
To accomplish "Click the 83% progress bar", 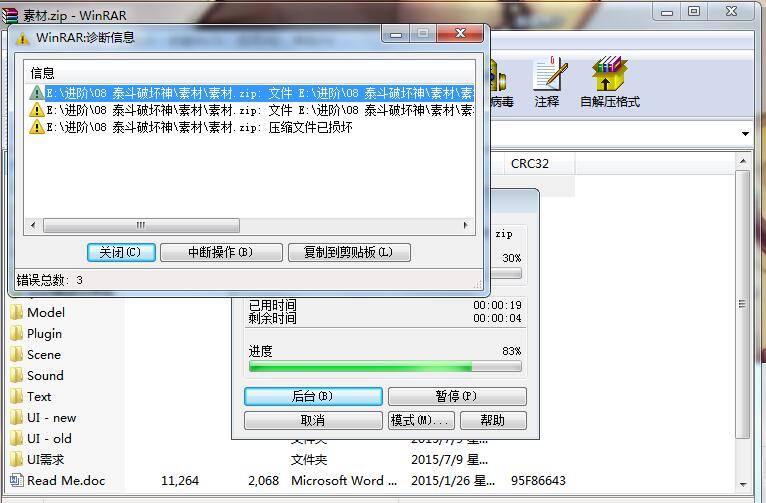I will pyautogui.click(x=385, y=366).
